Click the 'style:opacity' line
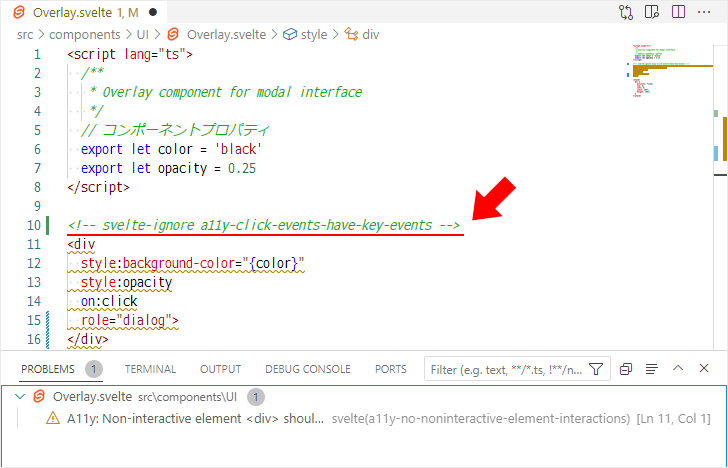This screenshot has width=728, height=468. pos(126,283)
